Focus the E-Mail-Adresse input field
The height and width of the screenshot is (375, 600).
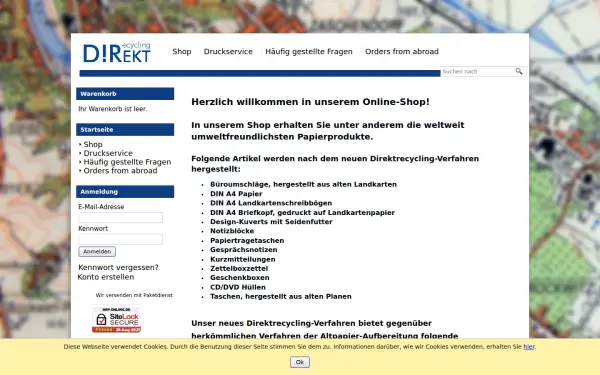pos(121,217)
